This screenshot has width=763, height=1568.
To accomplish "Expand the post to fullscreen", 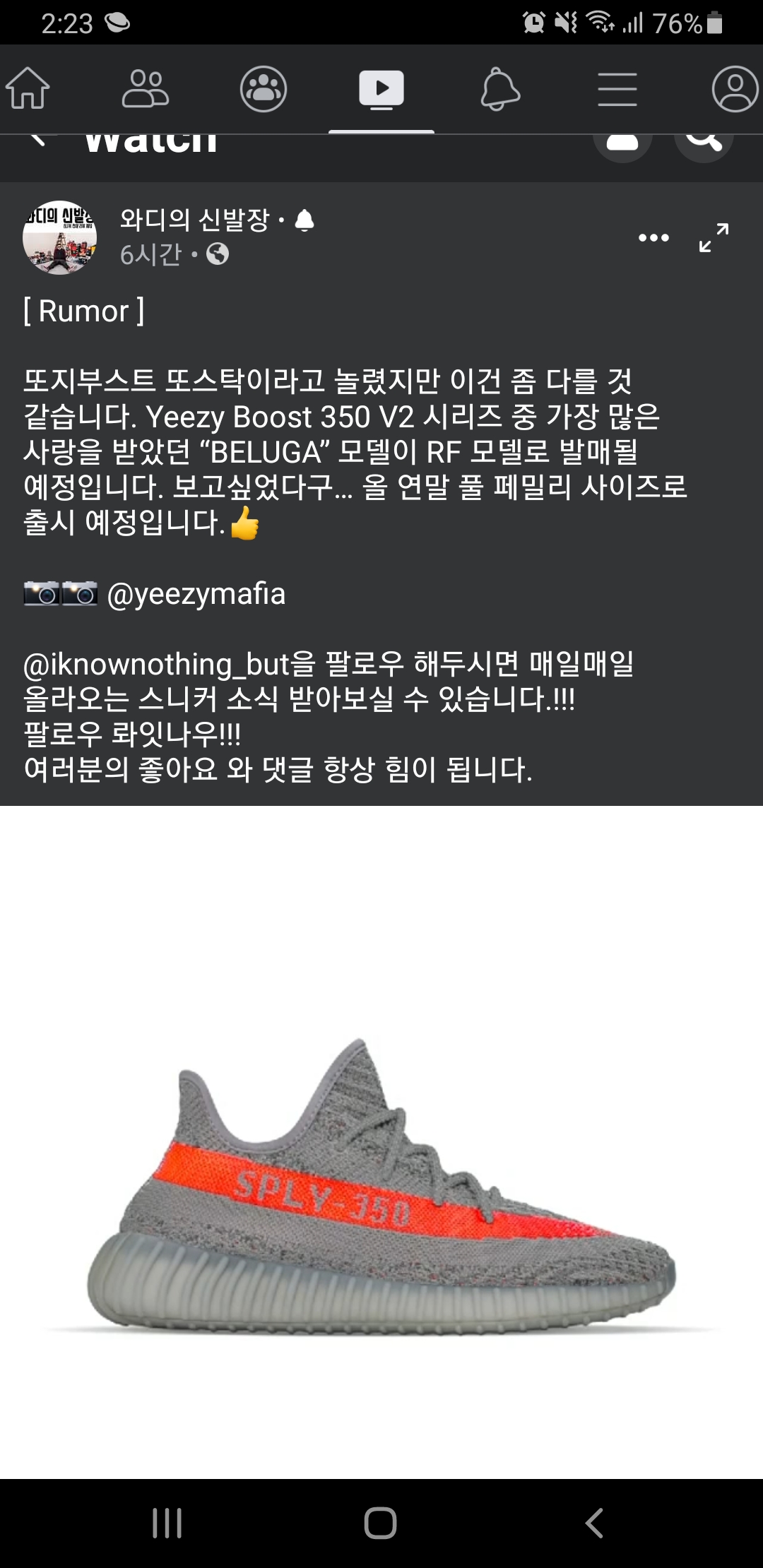I will point(714,237).
